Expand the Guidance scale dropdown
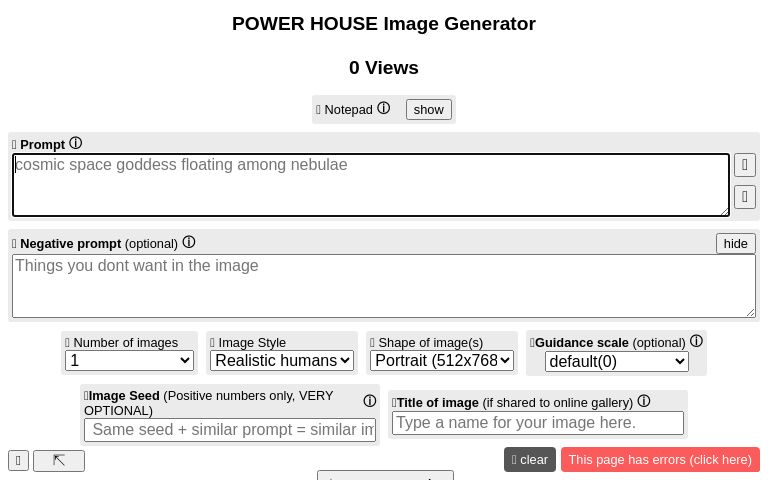768x480 pixels. [617, 361]
